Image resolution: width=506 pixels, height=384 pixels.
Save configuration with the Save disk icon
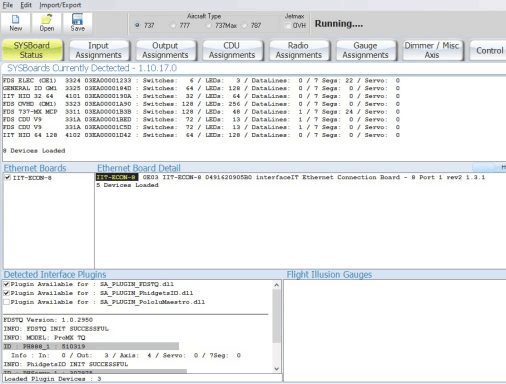pyautogui.click(x=78, y=23)
